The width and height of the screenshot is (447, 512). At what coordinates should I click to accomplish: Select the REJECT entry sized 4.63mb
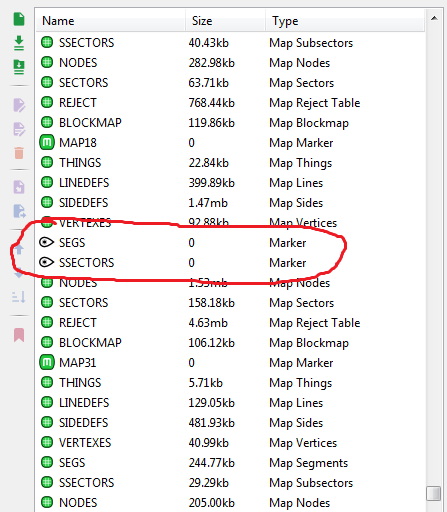(x=78, y=323)
